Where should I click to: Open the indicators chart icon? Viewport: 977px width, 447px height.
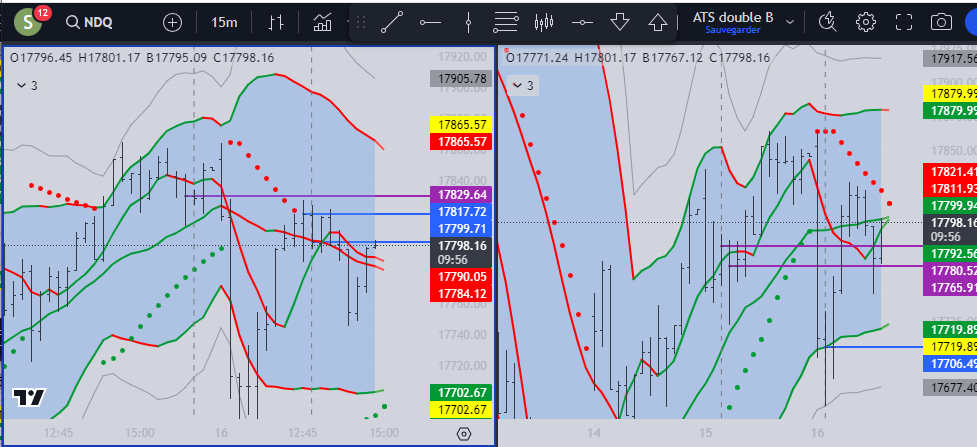322,23
